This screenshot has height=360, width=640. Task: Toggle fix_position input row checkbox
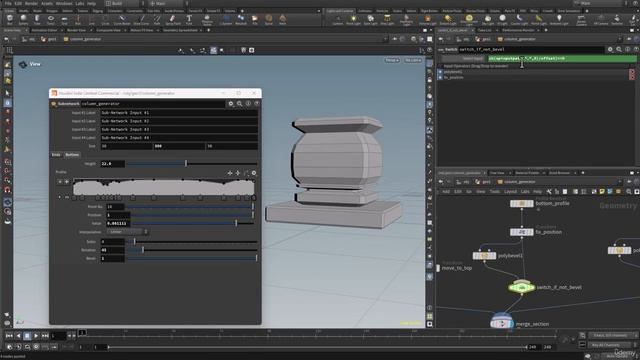click(x=440, y=77)
